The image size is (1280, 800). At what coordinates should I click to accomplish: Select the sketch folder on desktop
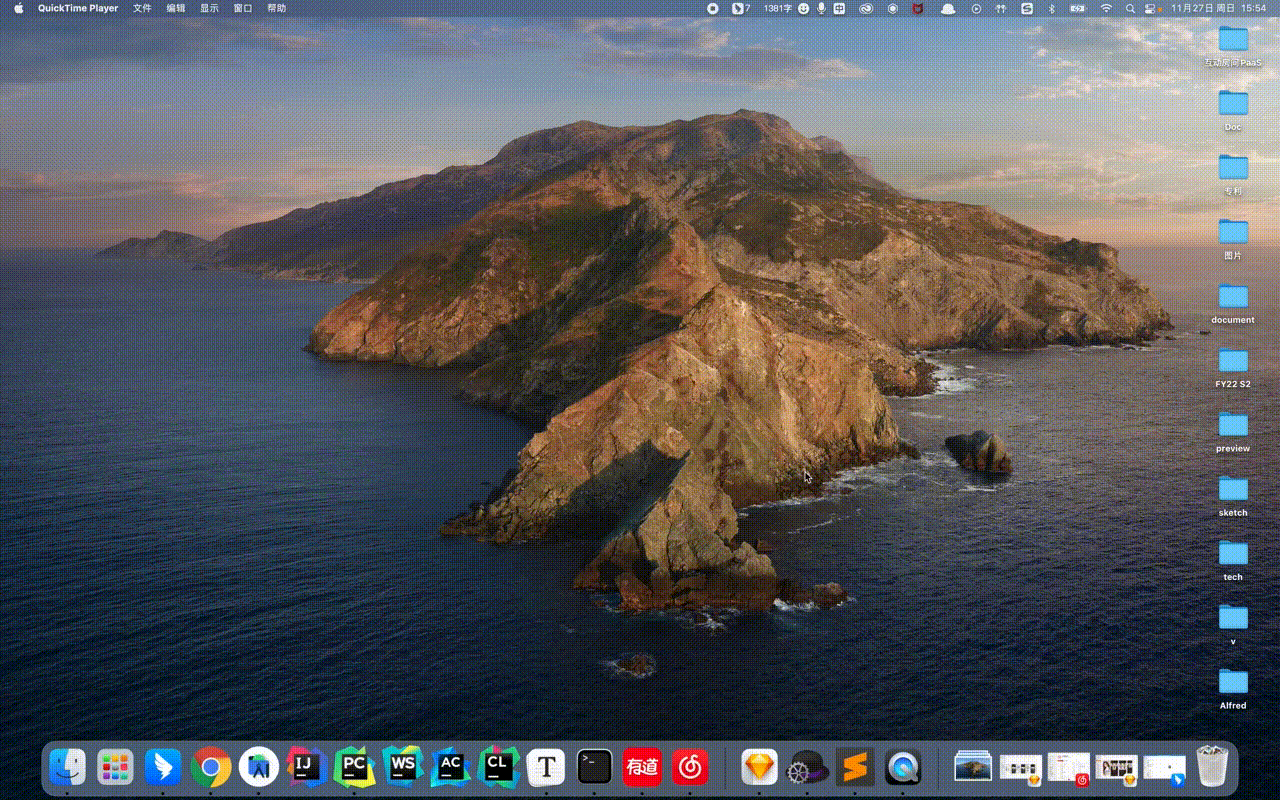point(1233,497)
